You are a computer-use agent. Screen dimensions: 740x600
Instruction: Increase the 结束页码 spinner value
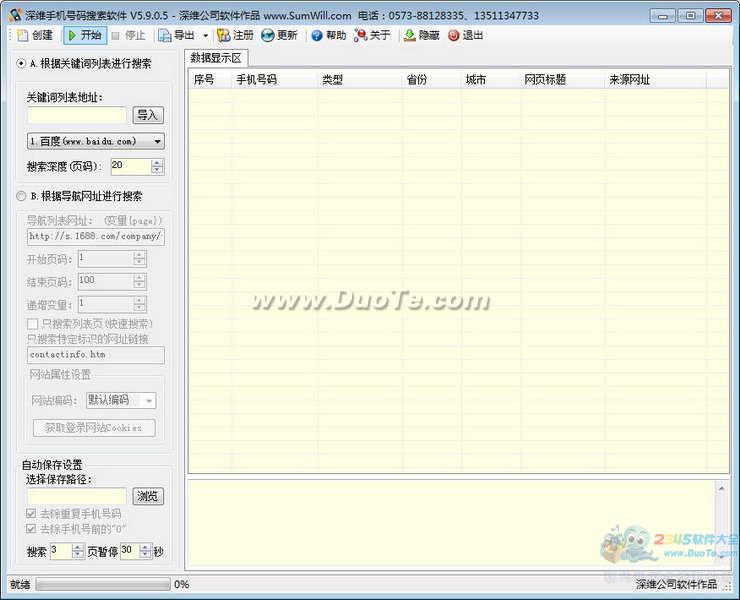point(139,278)
